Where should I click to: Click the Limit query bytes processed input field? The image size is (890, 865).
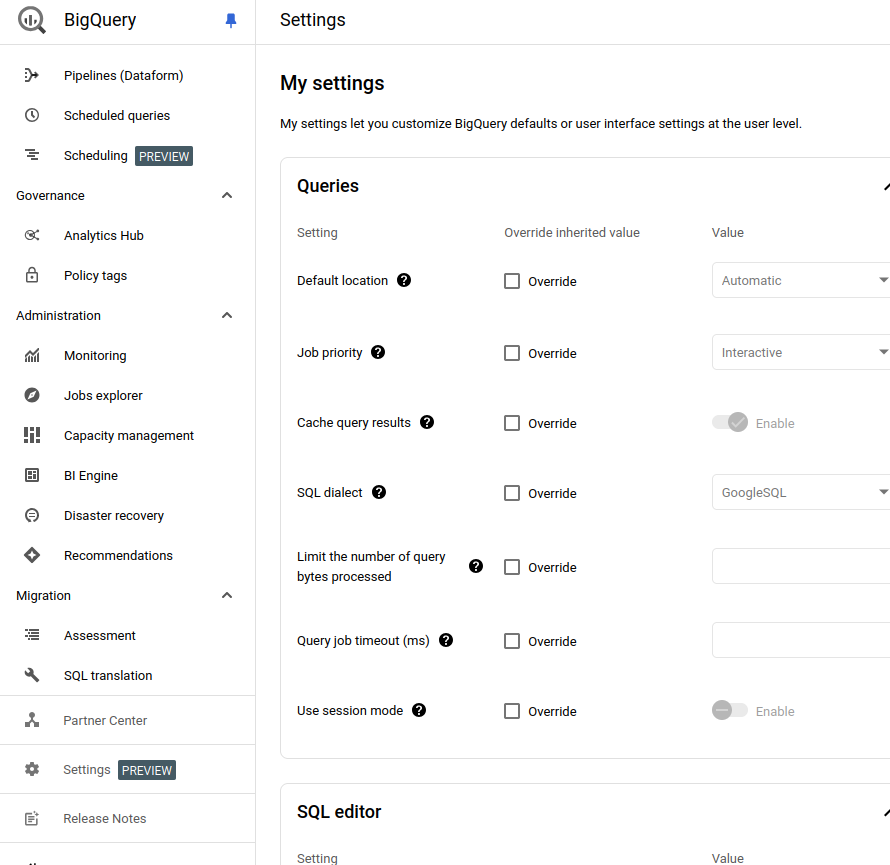click(x=801, y=566)
